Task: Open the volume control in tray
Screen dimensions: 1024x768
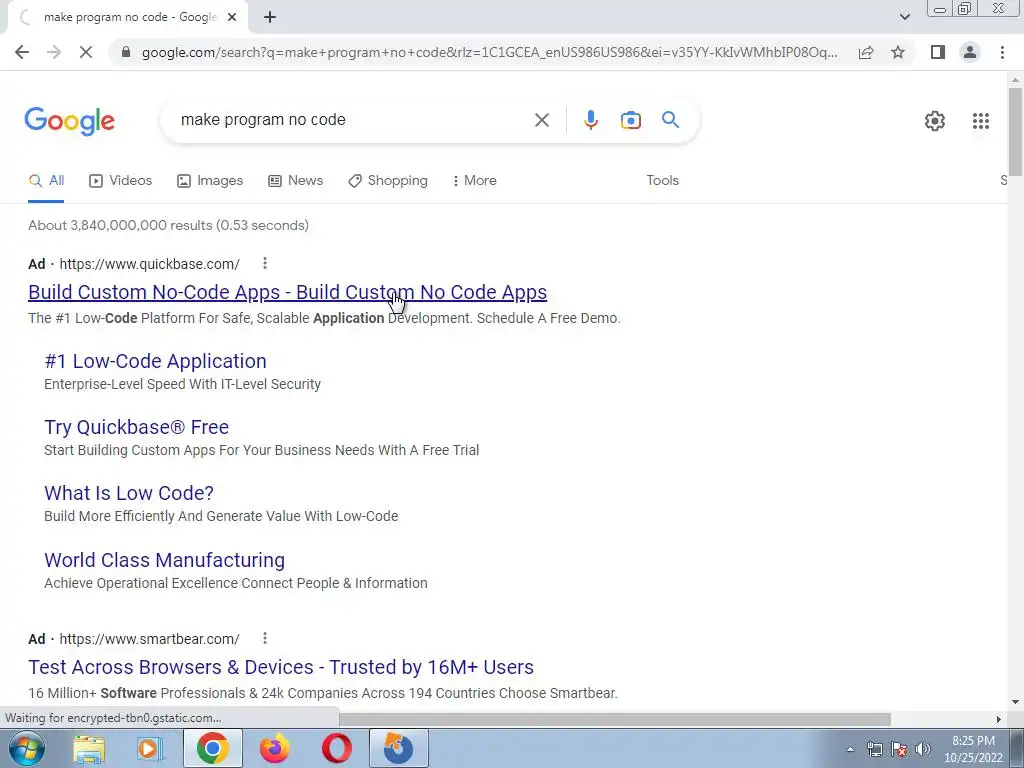Action: click(x=923, y=749)
